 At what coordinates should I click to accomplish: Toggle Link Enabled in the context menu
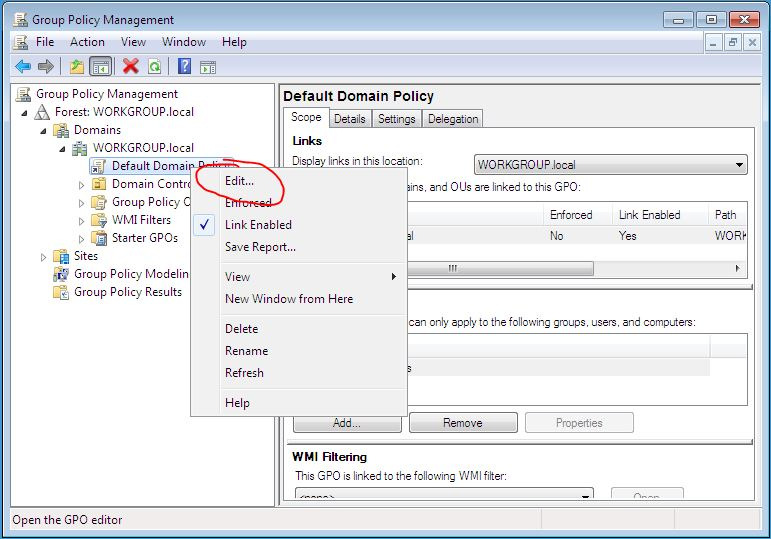pyautogui.click(x=258, y=225)
